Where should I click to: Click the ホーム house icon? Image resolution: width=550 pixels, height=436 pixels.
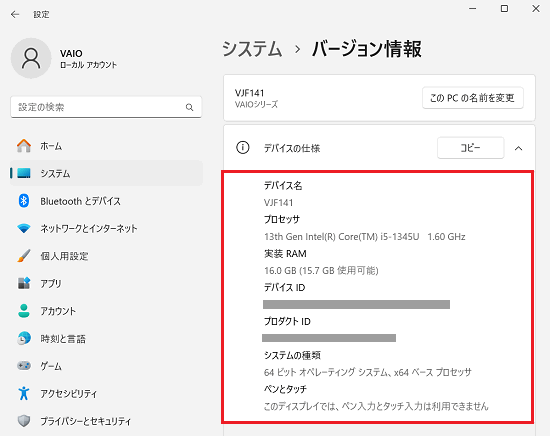point(24,146)
